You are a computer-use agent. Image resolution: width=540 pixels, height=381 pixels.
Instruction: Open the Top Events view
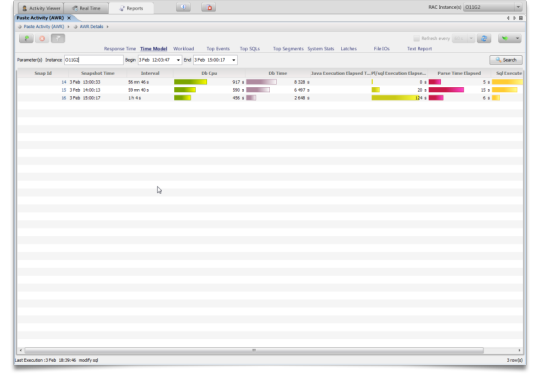tap(218, 49)
